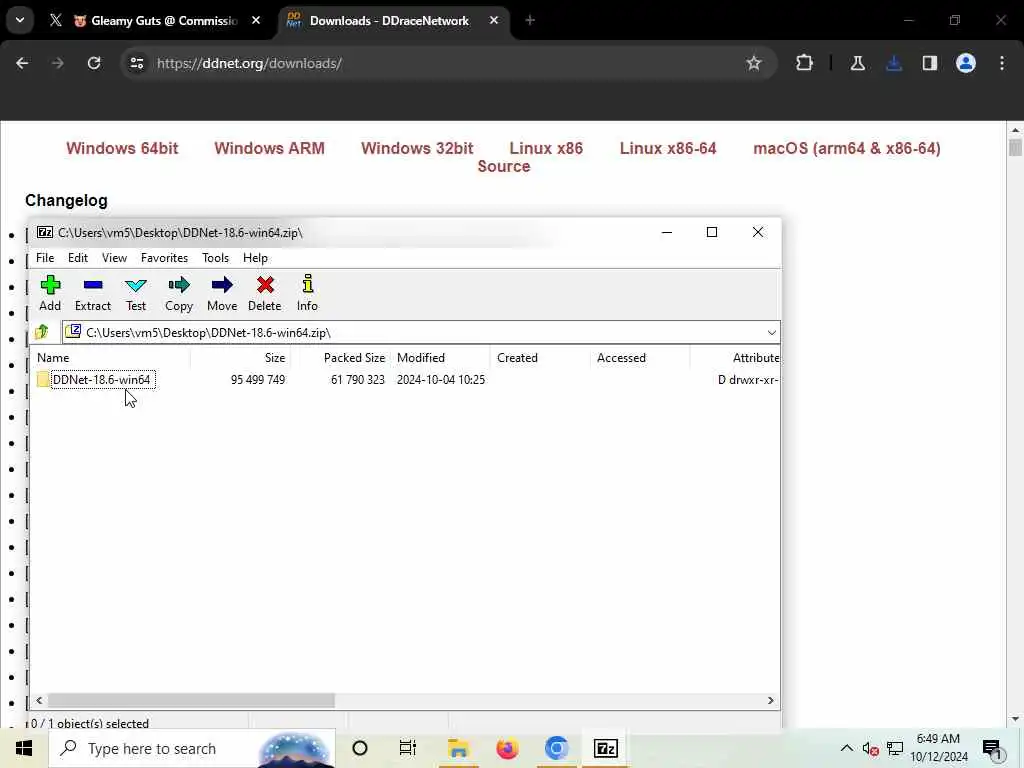The width and height of the screenshot is (1024, 768).
Task: Sort by the Created column header
Action: point(541,358)
